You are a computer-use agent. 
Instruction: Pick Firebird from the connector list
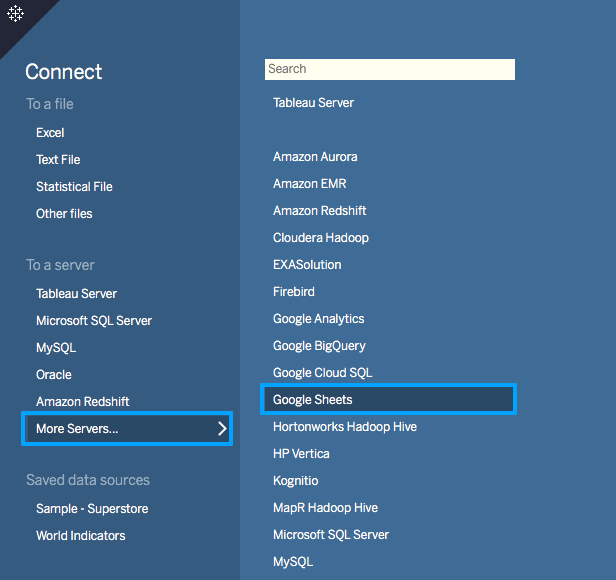pyautogui.click(x=294, y=292)
